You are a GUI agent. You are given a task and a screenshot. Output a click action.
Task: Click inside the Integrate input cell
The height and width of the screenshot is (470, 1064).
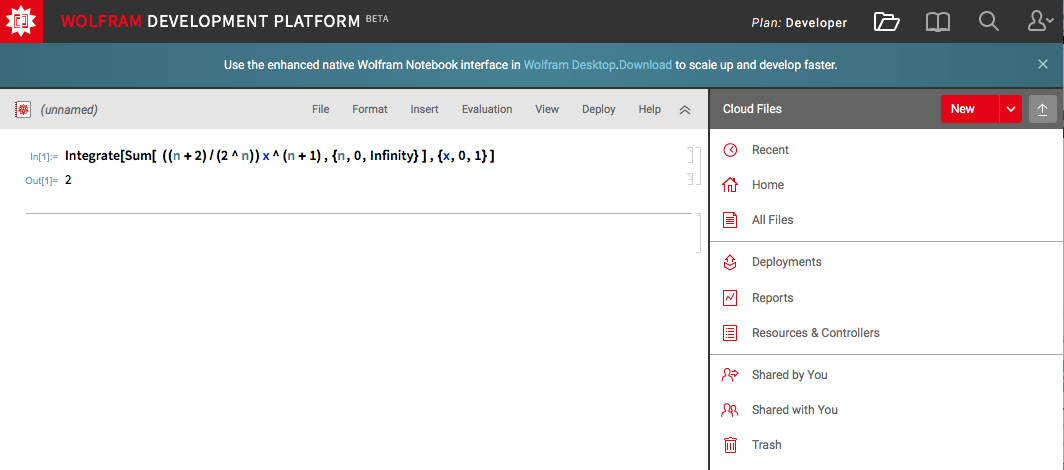pyautogui.click(x=280, y=157)
